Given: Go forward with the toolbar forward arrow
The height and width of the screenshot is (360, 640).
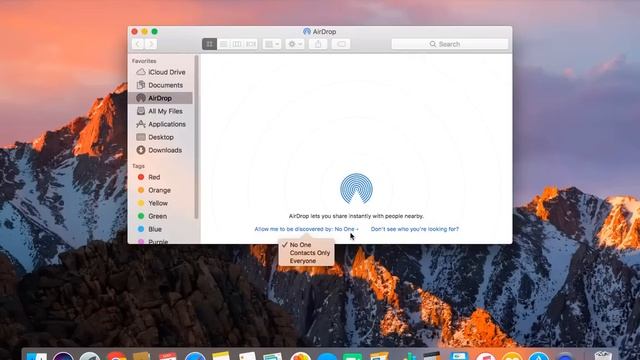Looking at the screenshot, I should click(x=151, y=44).
